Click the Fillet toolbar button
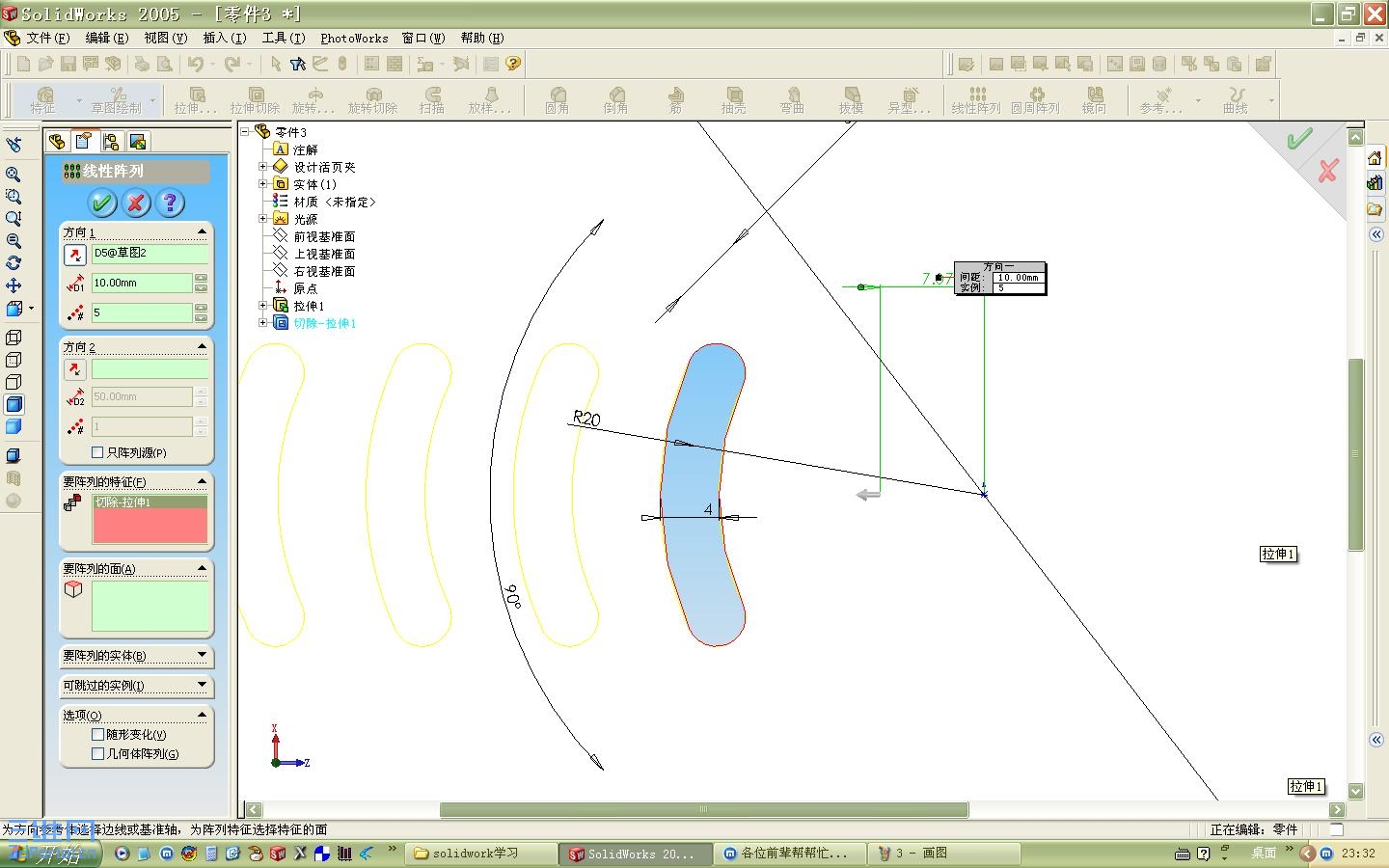Screen dimensions: 1389x868 tap(557, 100)
